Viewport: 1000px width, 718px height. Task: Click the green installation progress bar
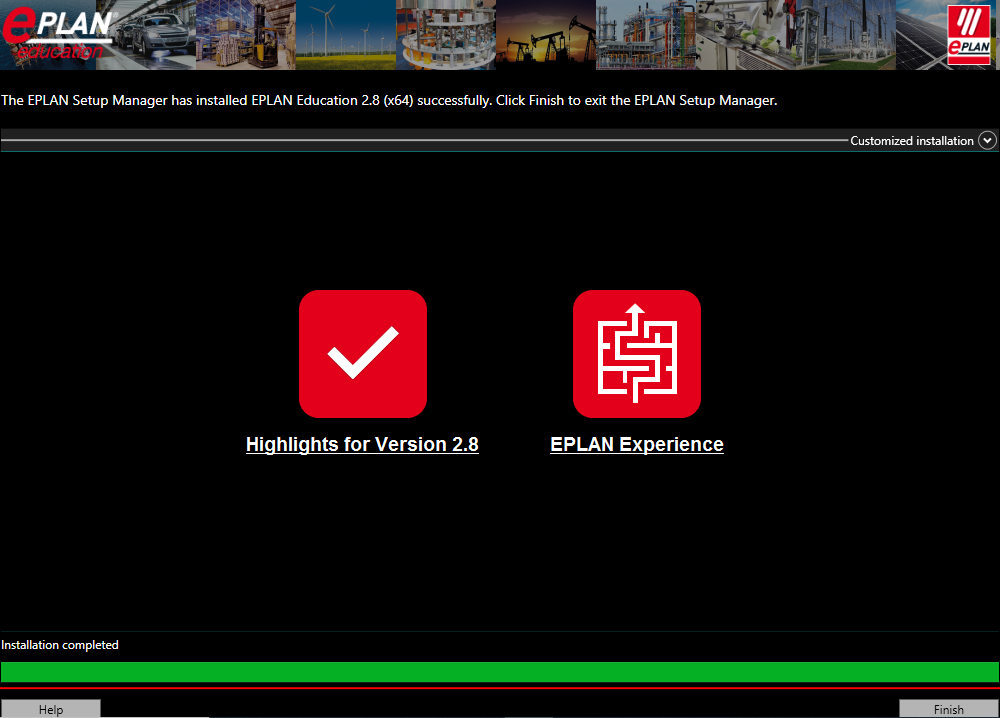(500, 672)
